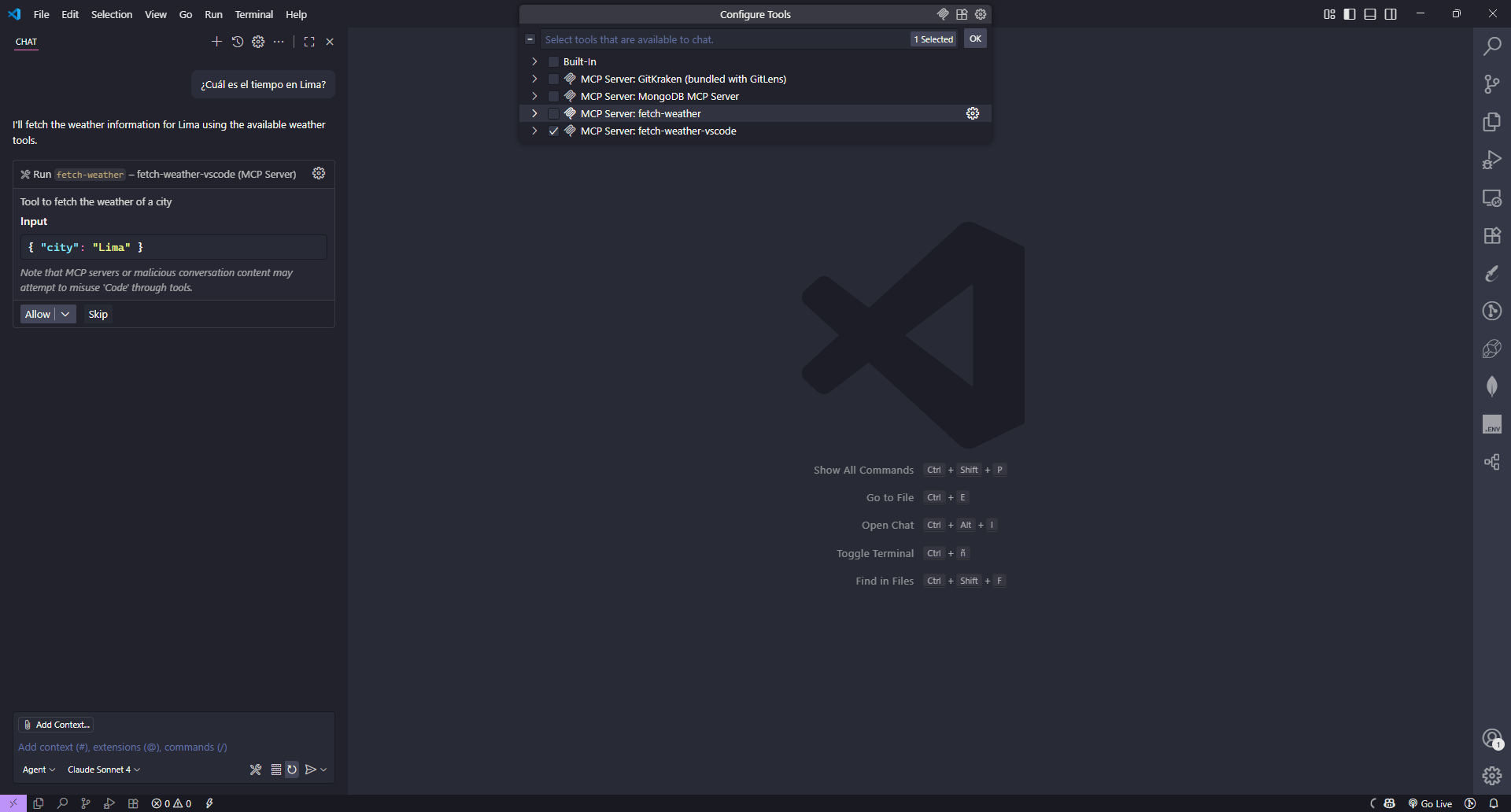Click MCP servers icon in Configure Tools title
Viewport: 1511px width, 812px height.
pos(943,14)
